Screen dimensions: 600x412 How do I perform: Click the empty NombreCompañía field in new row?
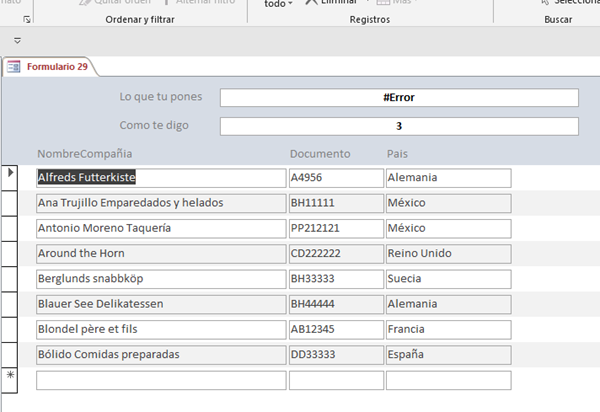click(x=160, y=380)
